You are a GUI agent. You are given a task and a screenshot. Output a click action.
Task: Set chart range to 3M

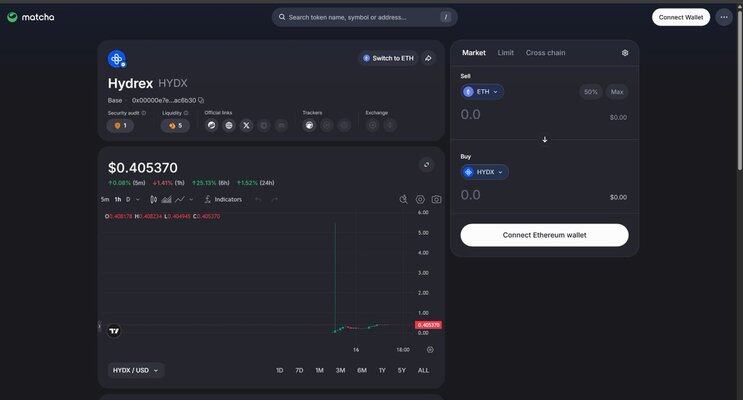tap(340, 370)
